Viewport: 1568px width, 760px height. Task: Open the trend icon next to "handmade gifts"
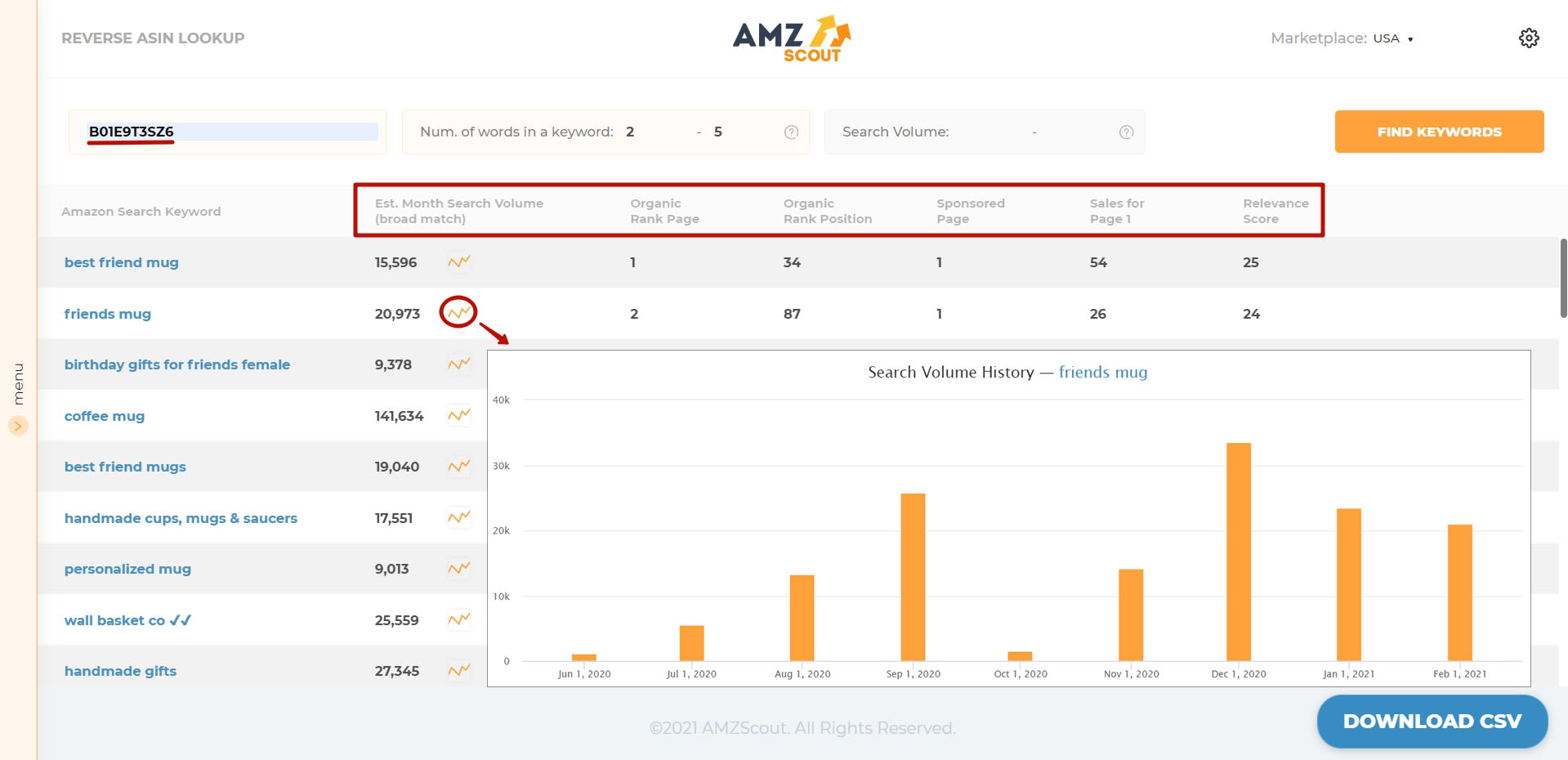(458, 670)
